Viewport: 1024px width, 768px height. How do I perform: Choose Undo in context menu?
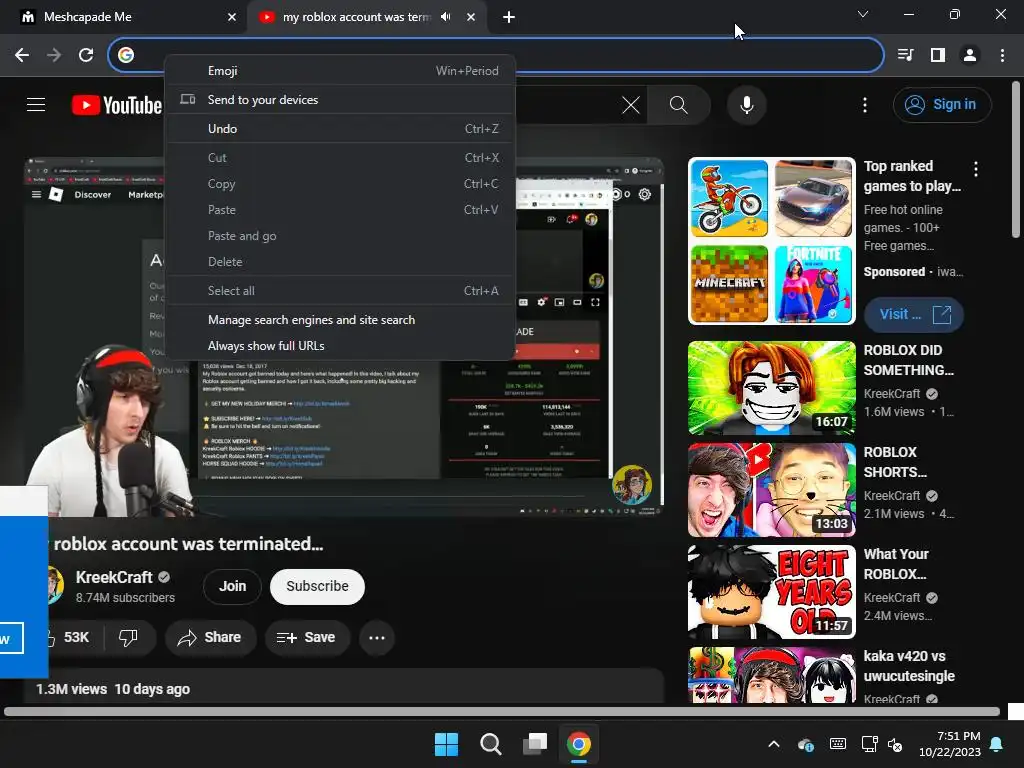[x=340, y=129]
